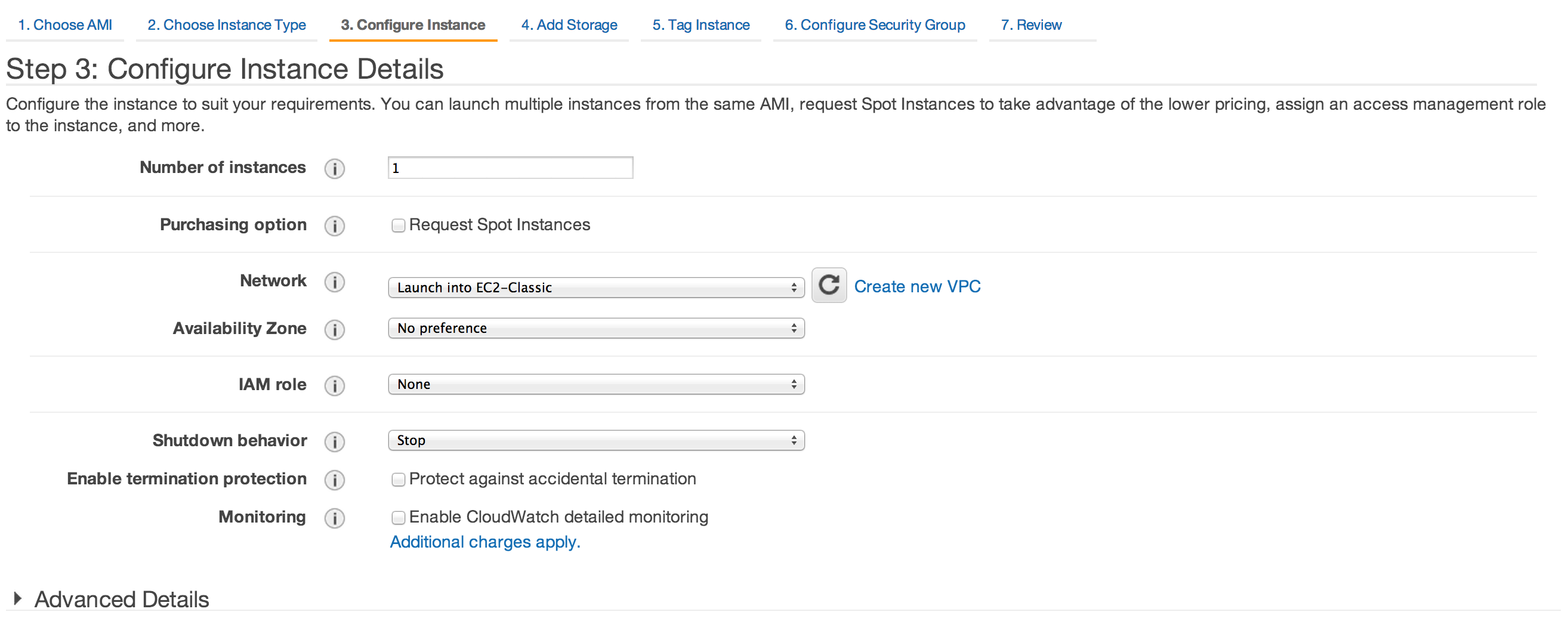Click the info icon next to Network
Viewport: 1568px width, 618px height.
[x=334, y=282]
